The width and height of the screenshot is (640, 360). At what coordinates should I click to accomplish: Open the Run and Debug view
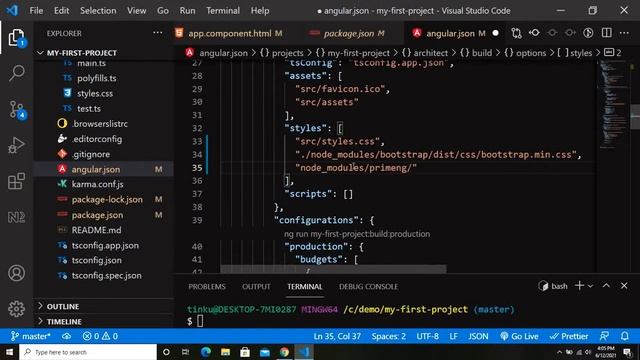(16, 145)
